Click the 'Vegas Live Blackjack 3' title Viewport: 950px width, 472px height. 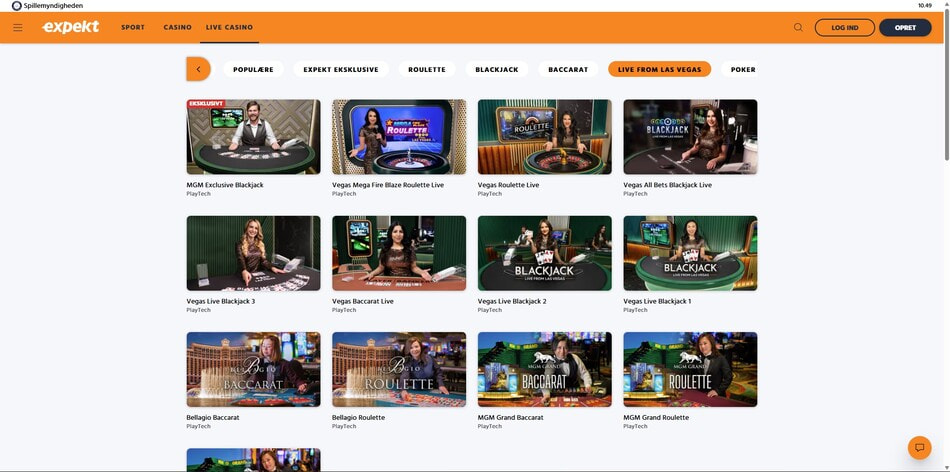pyautogui.click(x=221, y=301)
